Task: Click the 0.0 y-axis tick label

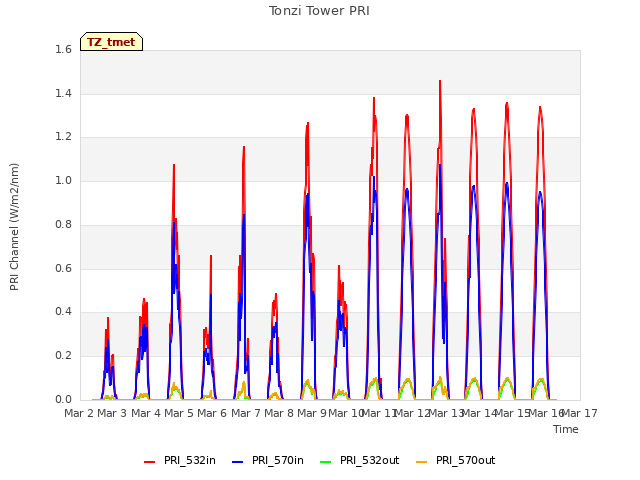Action: click(63, 399)
